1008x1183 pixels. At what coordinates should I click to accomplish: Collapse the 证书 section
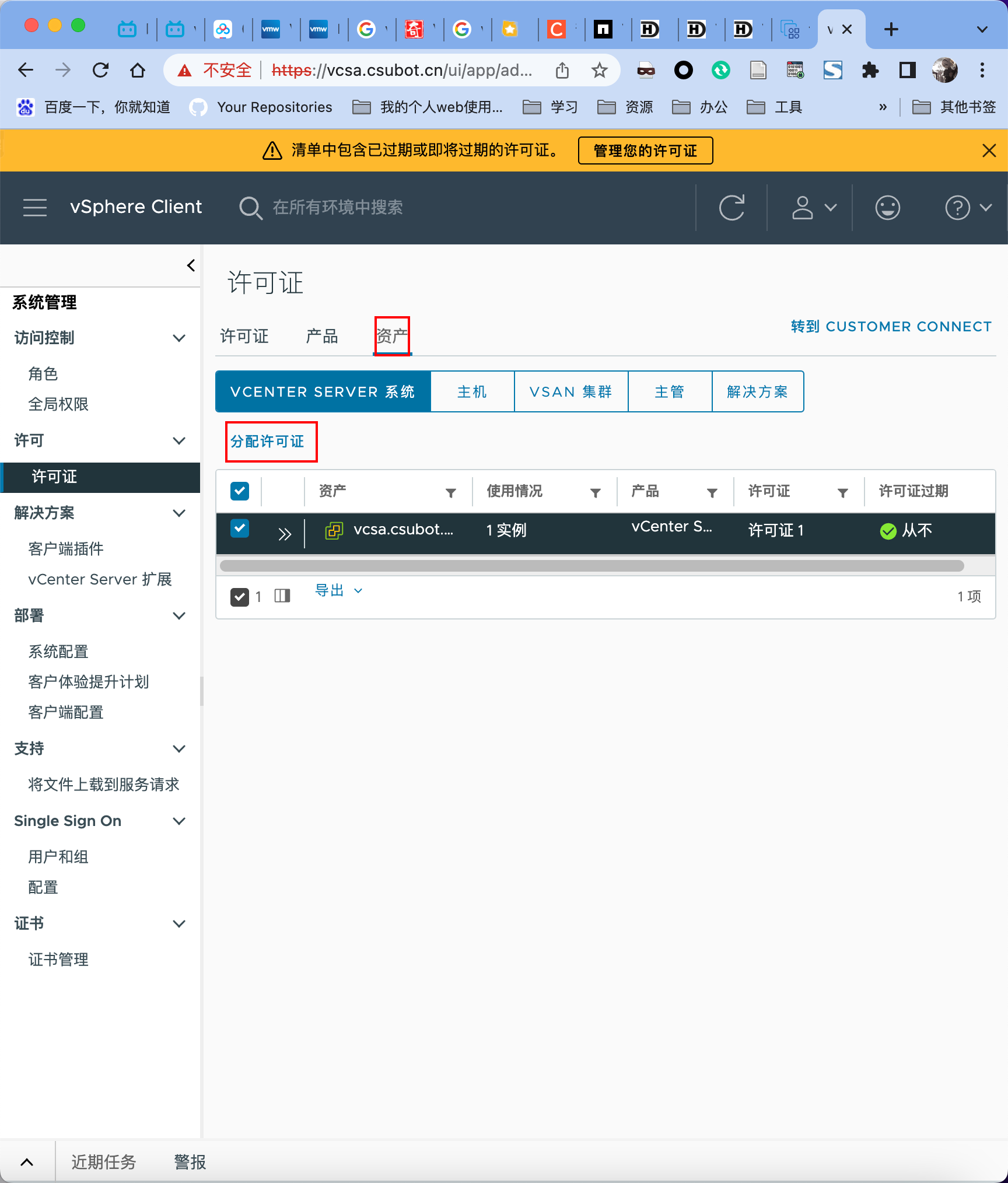point(180,924)
